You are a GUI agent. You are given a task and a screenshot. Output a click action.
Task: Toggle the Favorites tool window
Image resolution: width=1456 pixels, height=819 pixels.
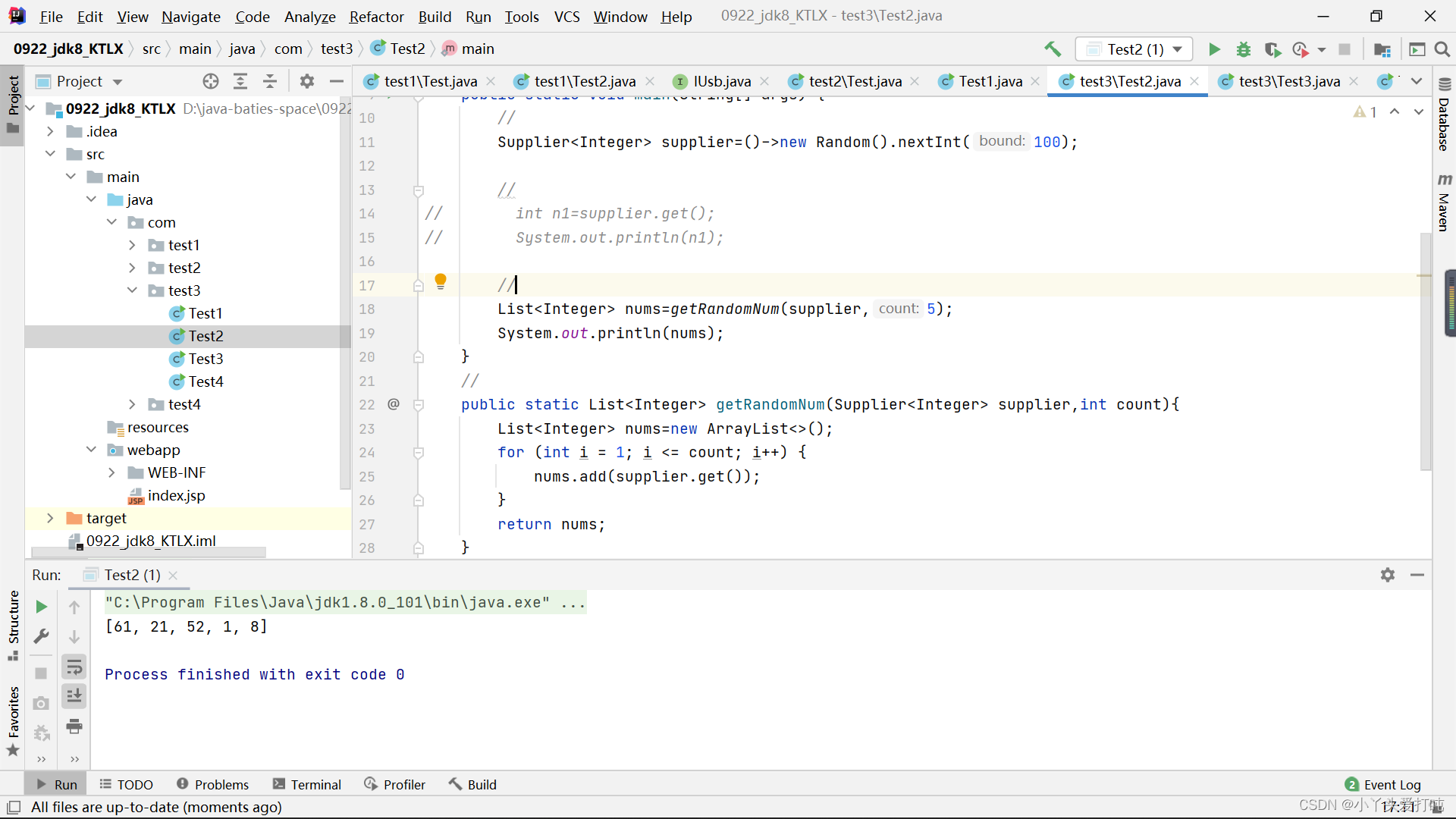(x=13, y=720)
